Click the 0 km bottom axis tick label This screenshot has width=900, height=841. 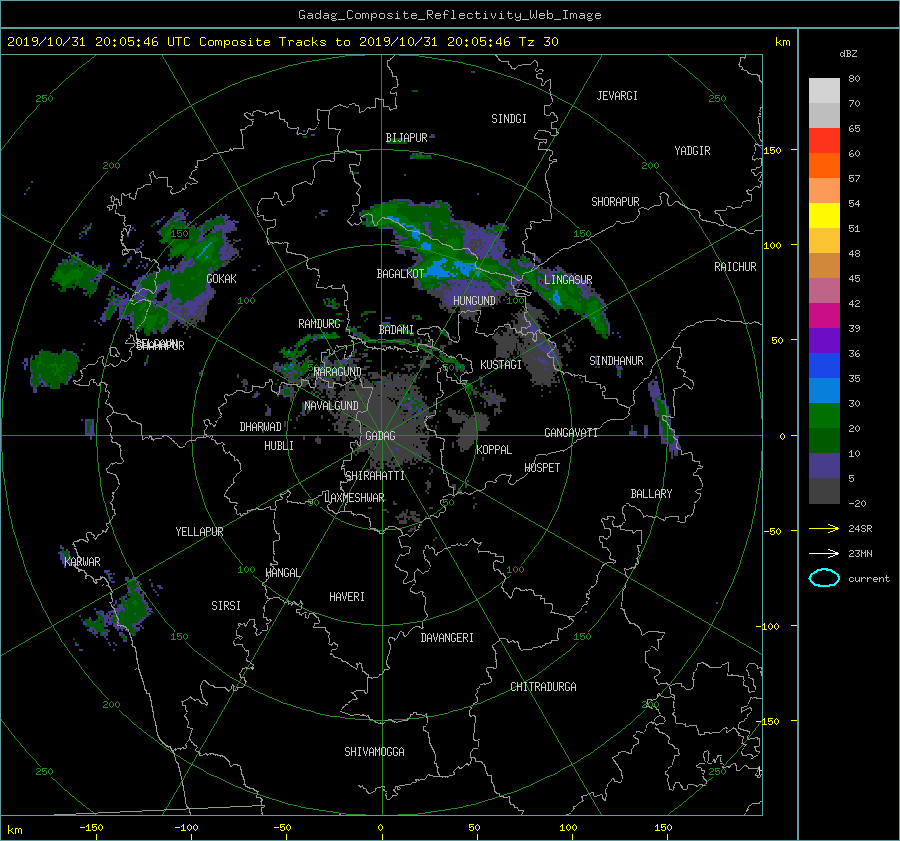point(380,828)
